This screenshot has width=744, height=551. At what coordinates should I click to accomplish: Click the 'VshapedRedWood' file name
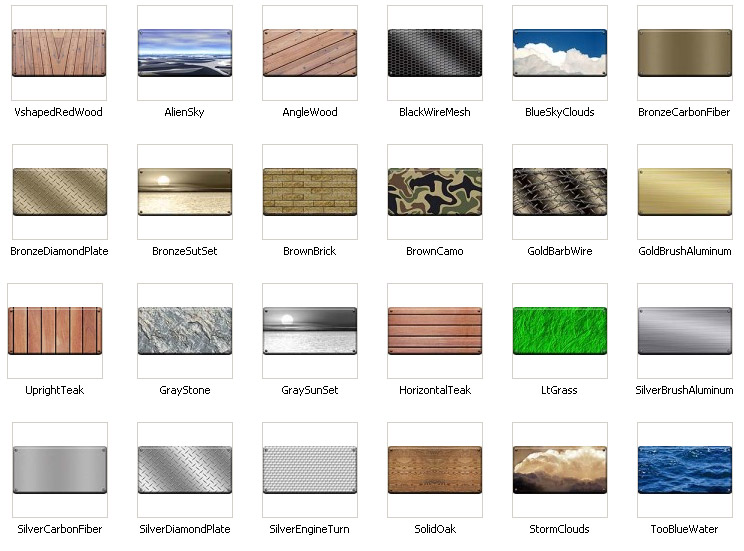click(x=58, y=112)
